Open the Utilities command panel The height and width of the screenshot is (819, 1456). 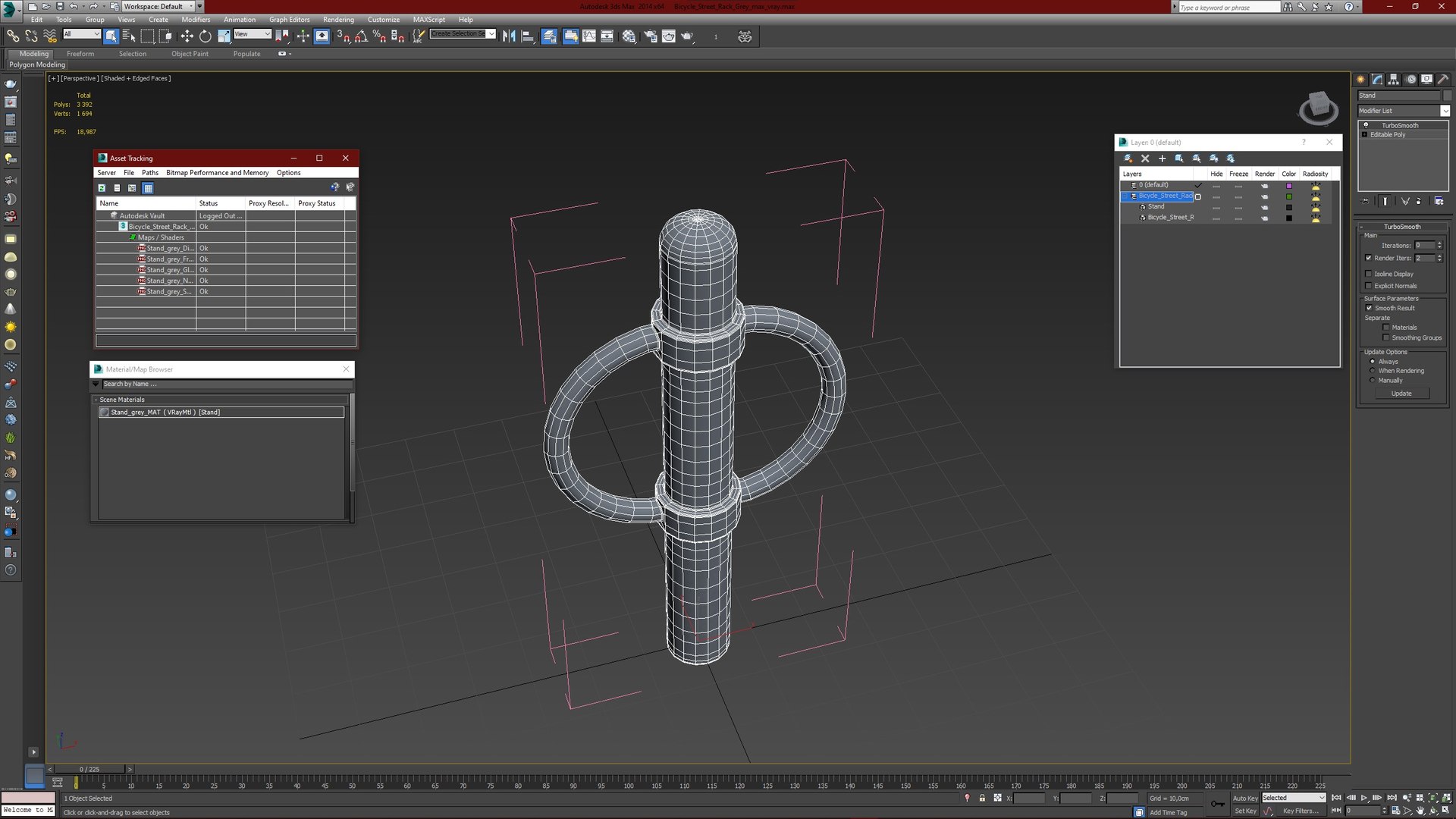coord(1443,80)
